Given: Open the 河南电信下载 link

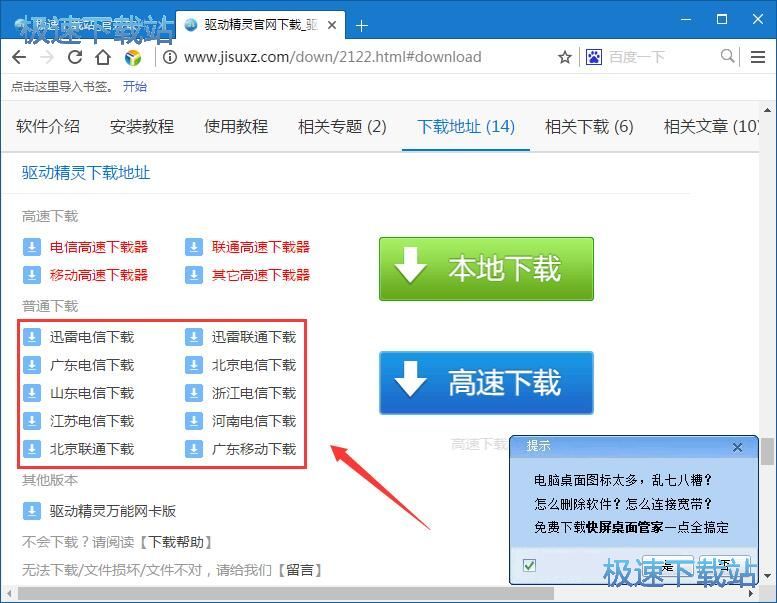Looking at the screenshot, I should (254, 421).
